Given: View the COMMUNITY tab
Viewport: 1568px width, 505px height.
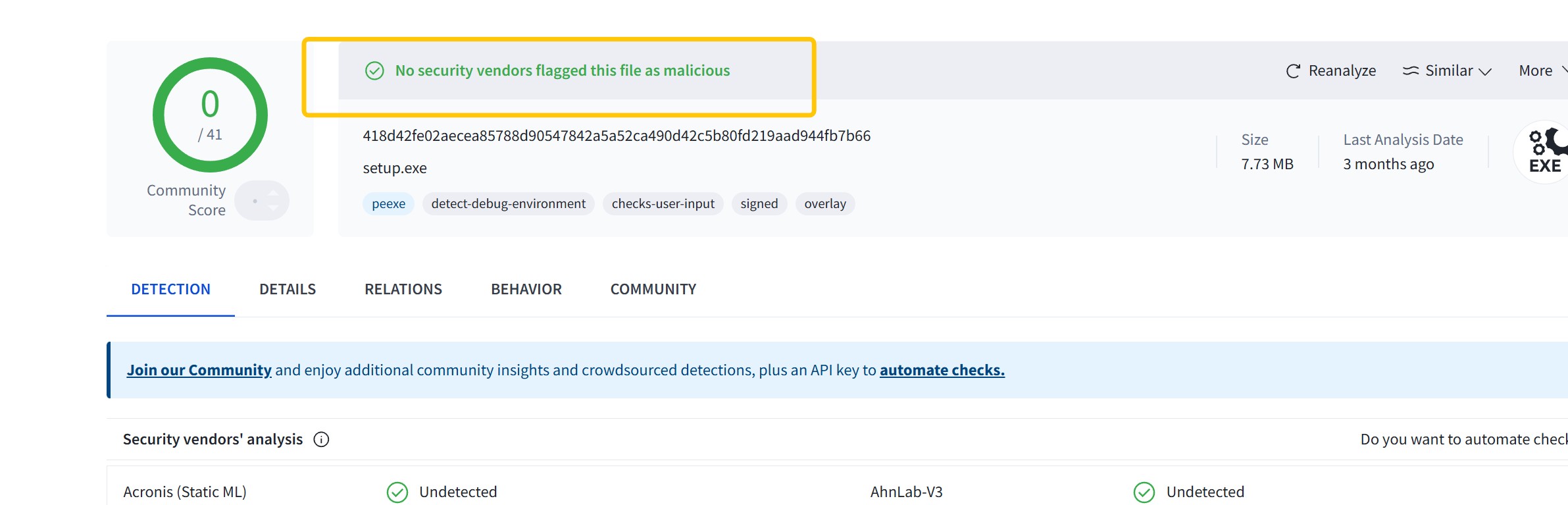Looking at the screenshot, I should 653,289.
